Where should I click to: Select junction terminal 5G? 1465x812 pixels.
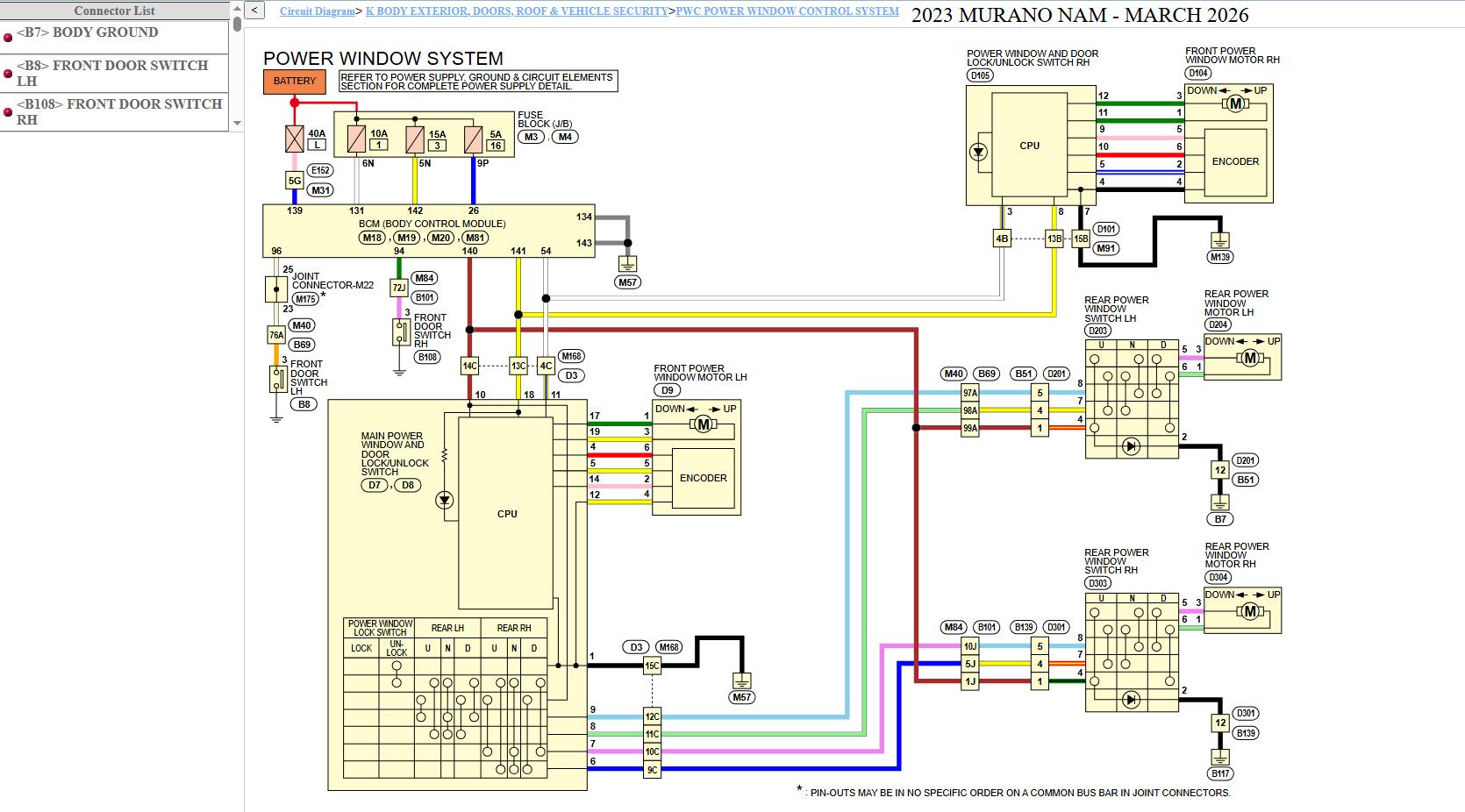tap(295, 181)
